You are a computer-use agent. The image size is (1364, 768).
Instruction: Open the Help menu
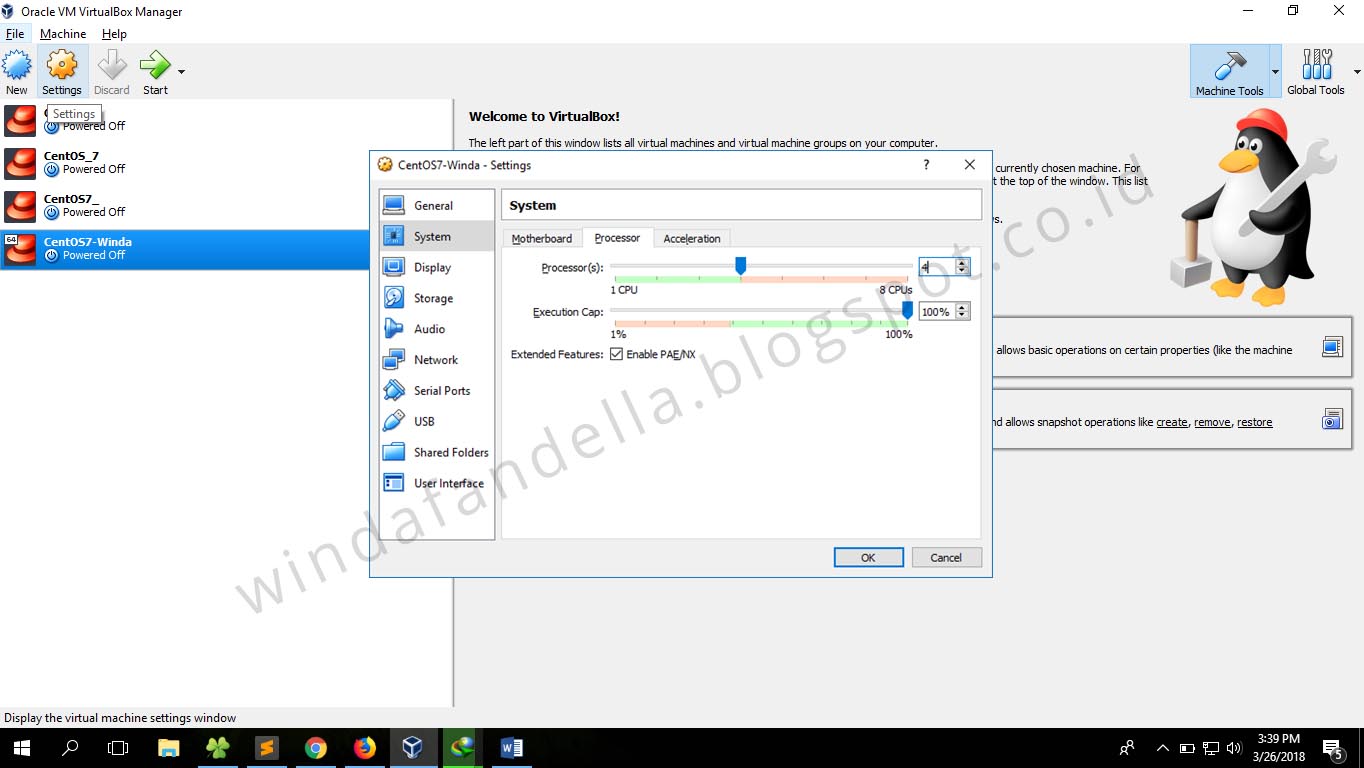(114, 34)
